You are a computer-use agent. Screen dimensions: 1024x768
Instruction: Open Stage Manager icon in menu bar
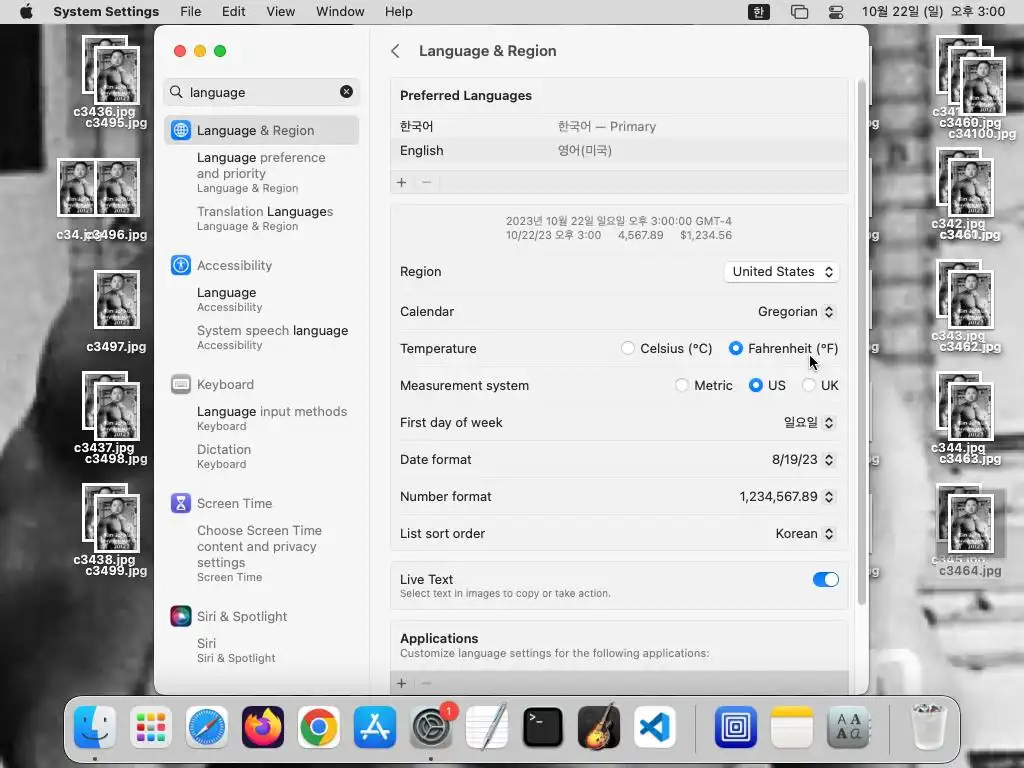tap(799, 12)
